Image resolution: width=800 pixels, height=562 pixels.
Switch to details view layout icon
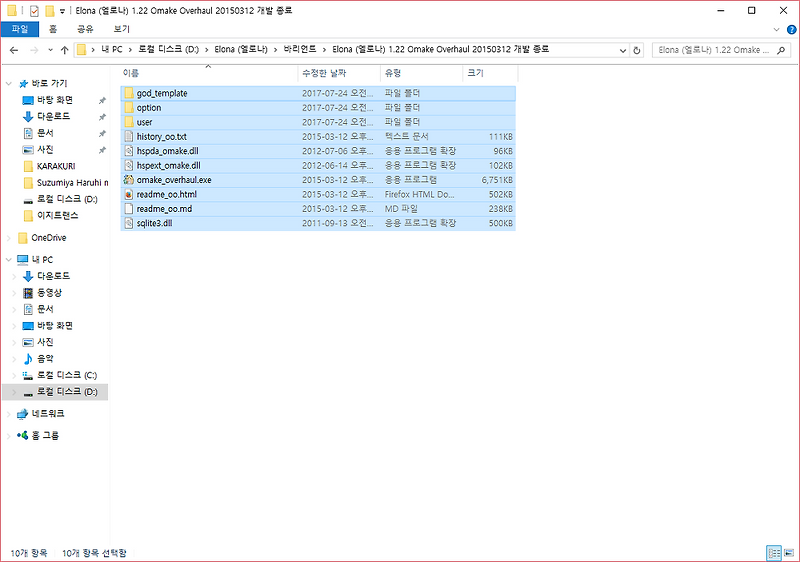coord(774,553)
